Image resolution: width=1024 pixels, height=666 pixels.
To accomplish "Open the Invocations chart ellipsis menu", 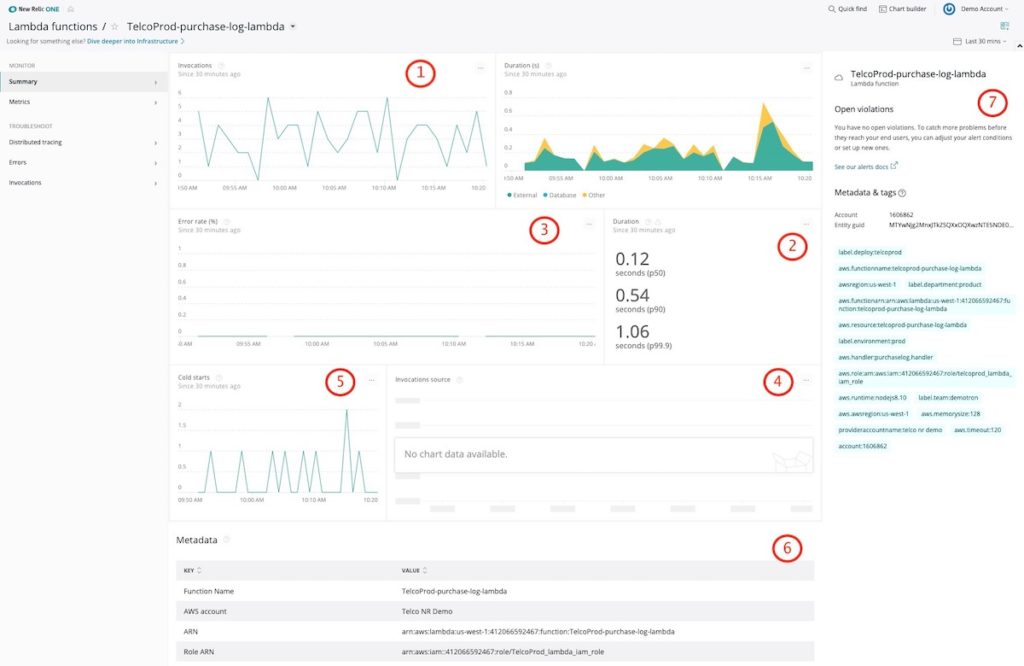I will tap(481, 68).
